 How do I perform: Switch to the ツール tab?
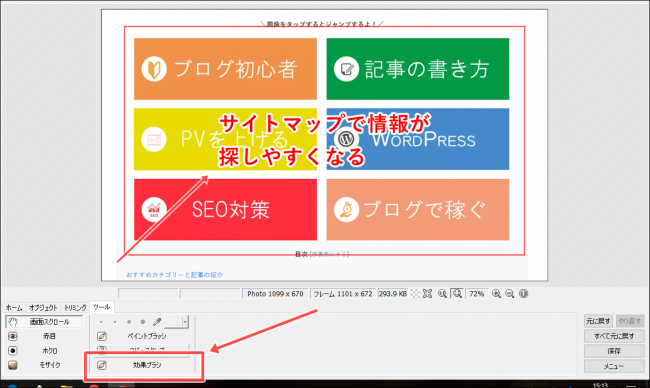point(102,307)
